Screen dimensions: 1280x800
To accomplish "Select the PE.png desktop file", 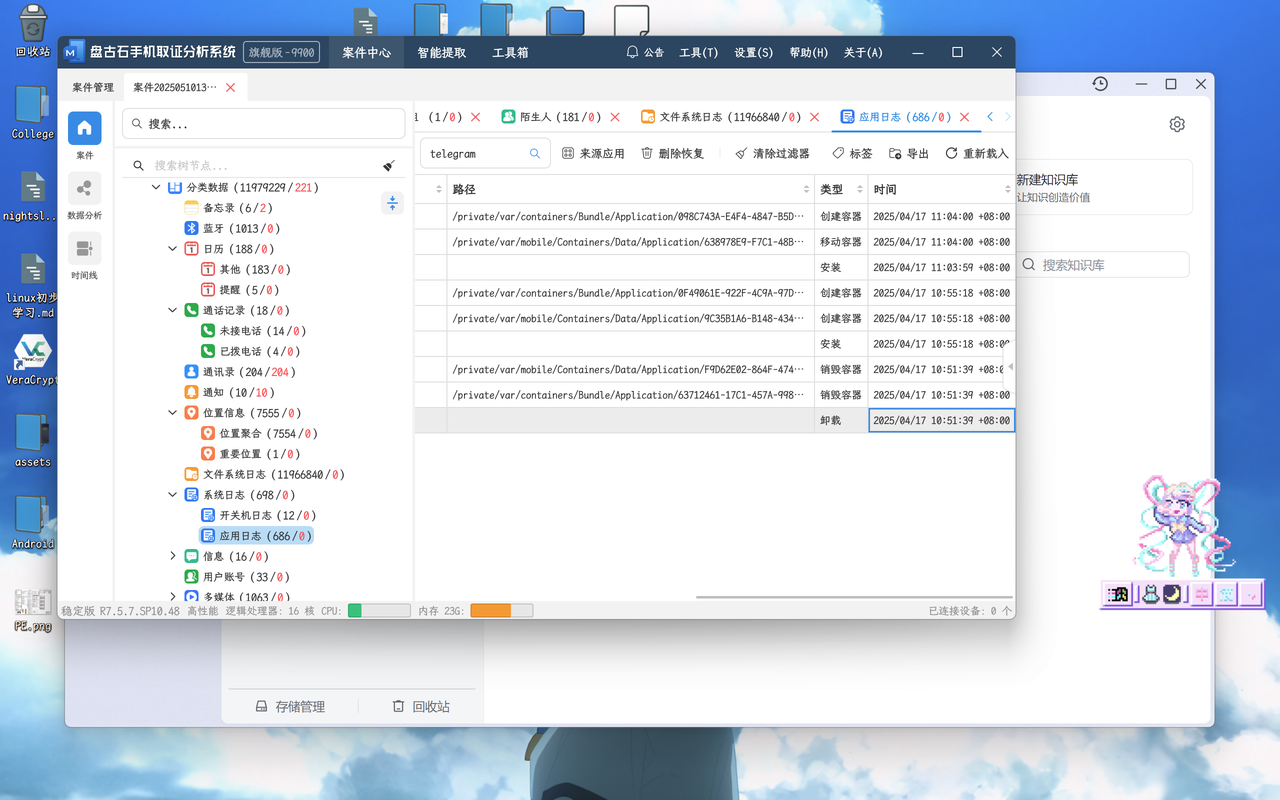I will pyautogui.click(x=33, y=609).
